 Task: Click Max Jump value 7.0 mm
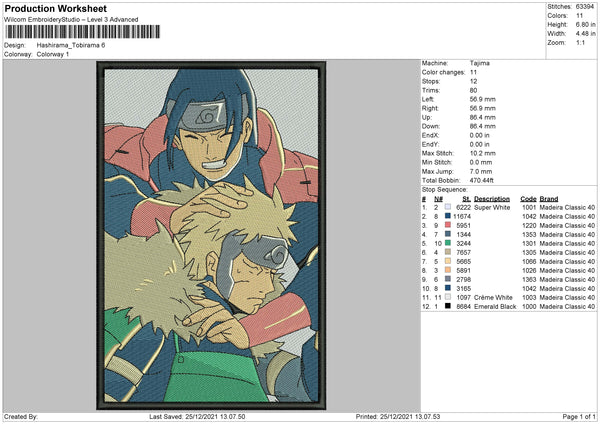[481, 171]
